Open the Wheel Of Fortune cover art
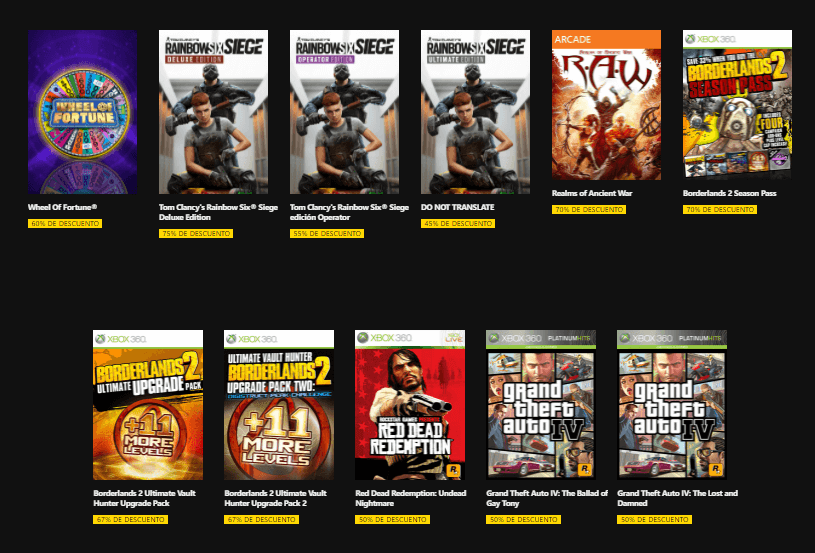This screenshot has height=553, width=815. (83, 112)
